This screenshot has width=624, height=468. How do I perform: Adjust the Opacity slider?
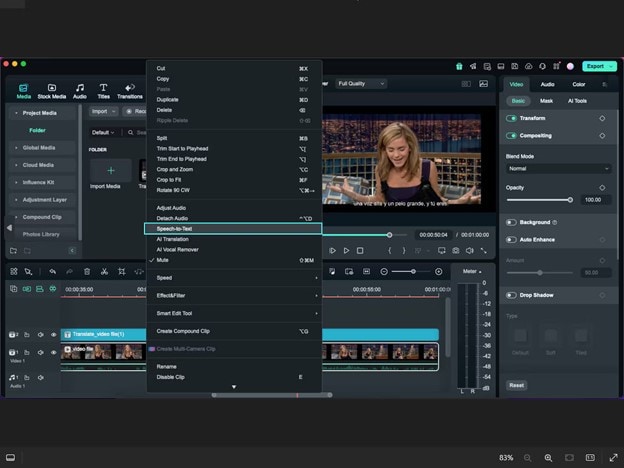pos(540,200)
